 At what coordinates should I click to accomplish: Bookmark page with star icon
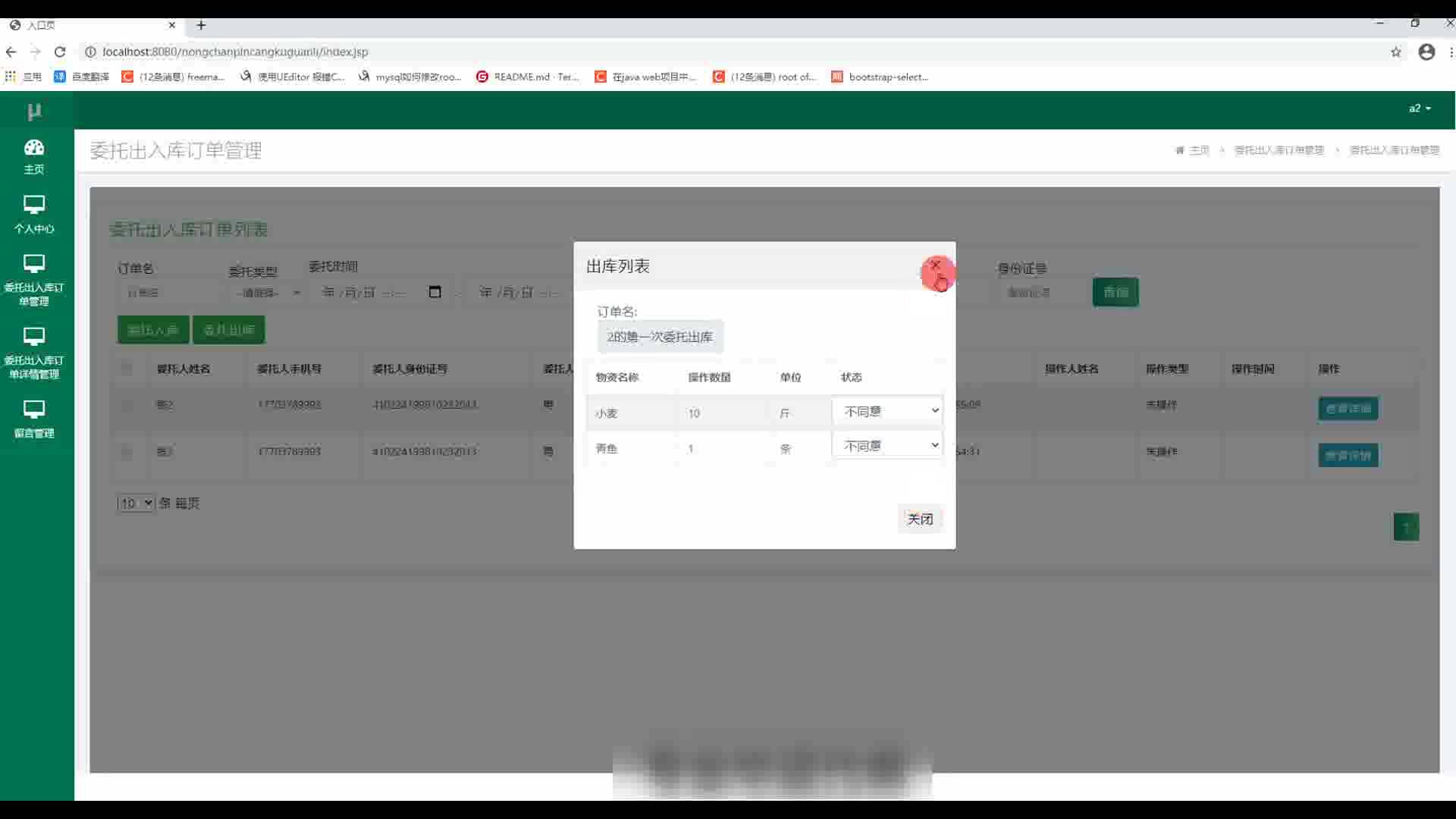(1395, 52)
